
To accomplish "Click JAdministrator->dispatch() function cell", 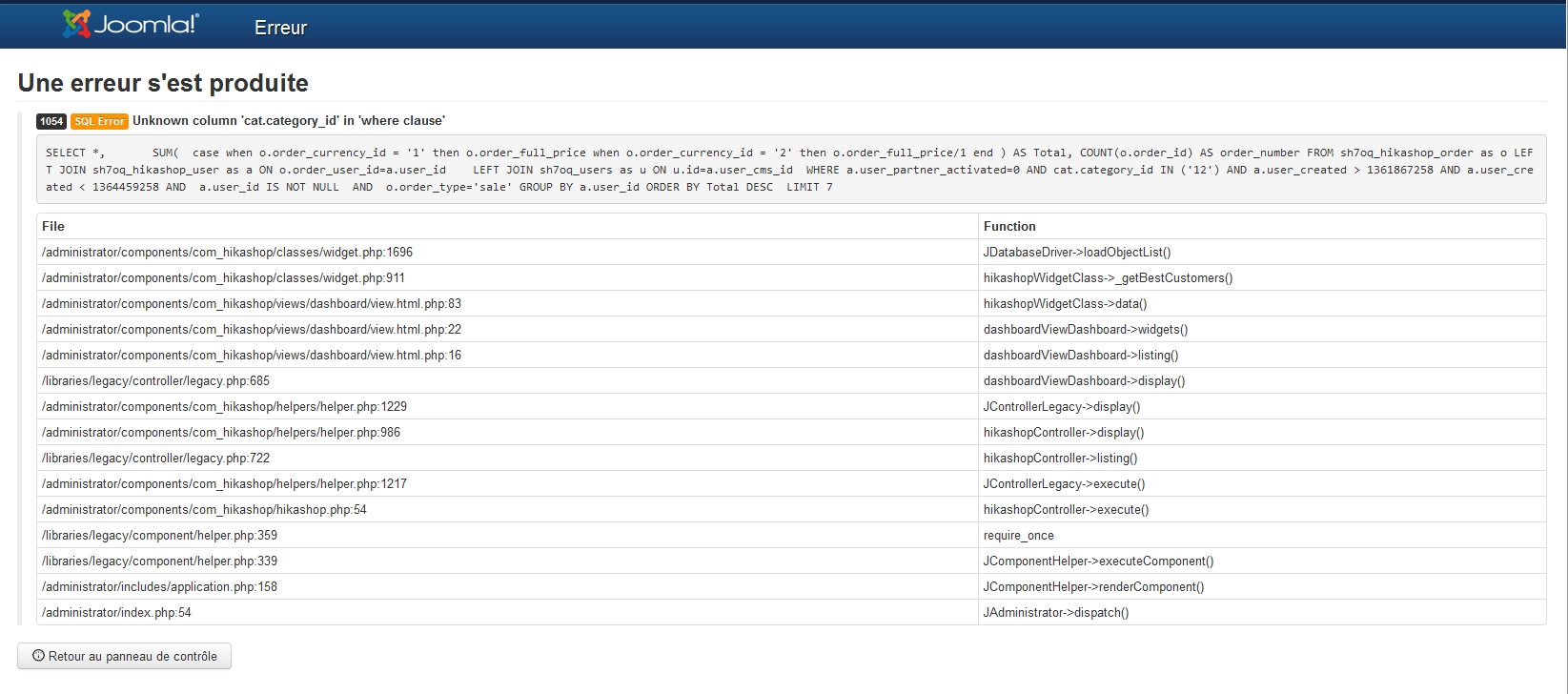I will 1262,612.
